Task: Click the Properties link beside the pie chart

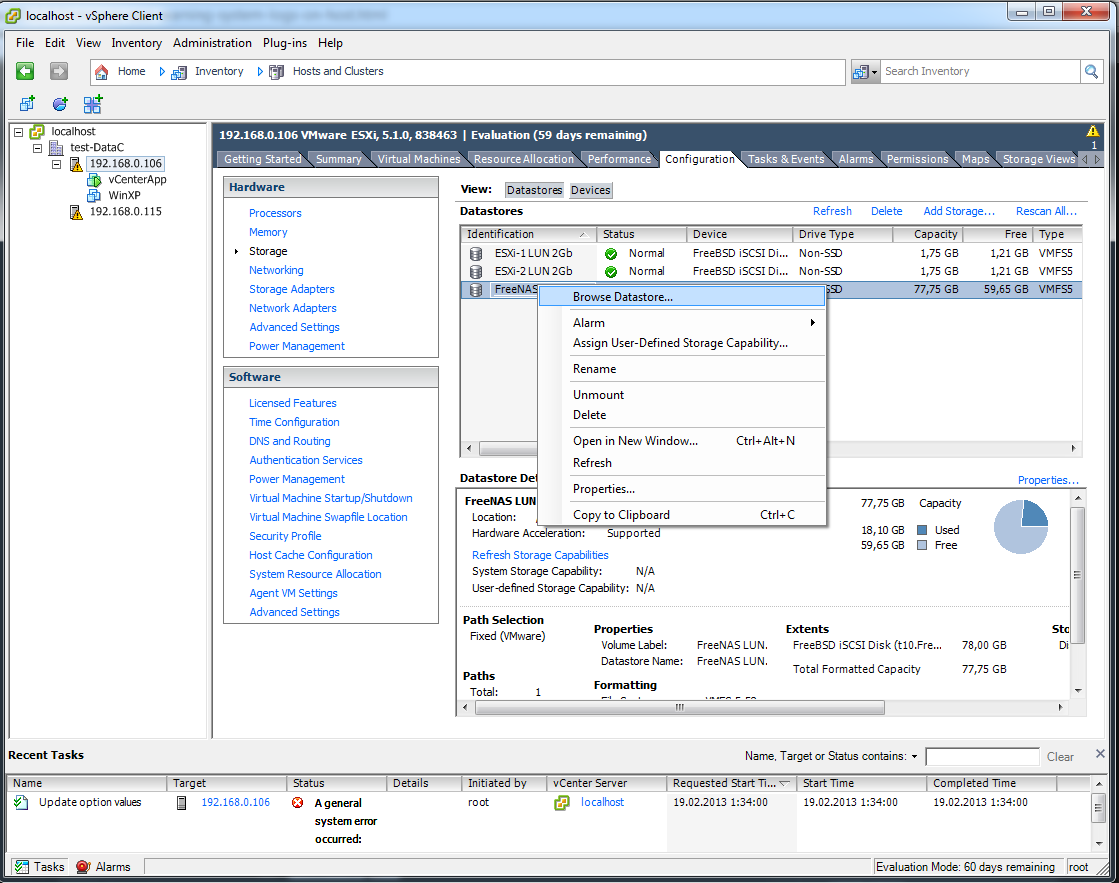Action: [x=1048, y=480]
